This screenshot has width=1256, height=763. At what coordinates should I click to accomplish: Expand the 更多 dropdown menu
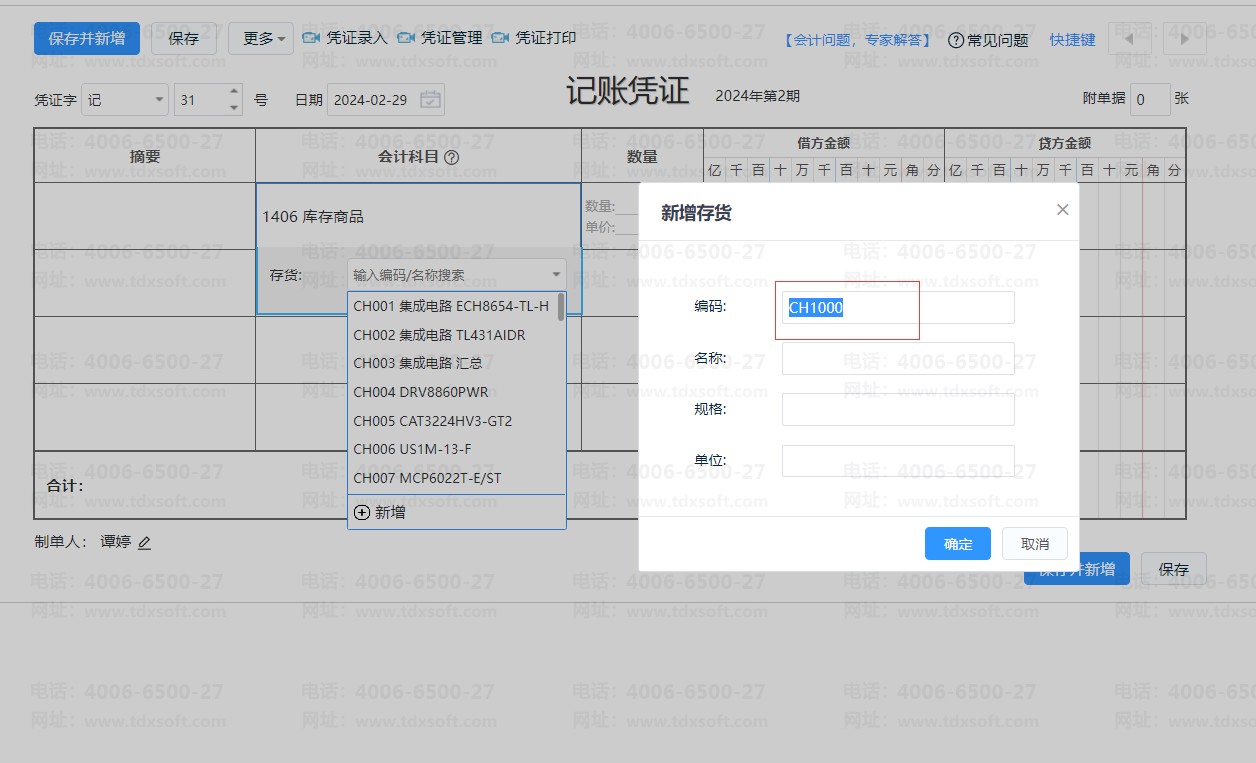[x=261, y=39]
